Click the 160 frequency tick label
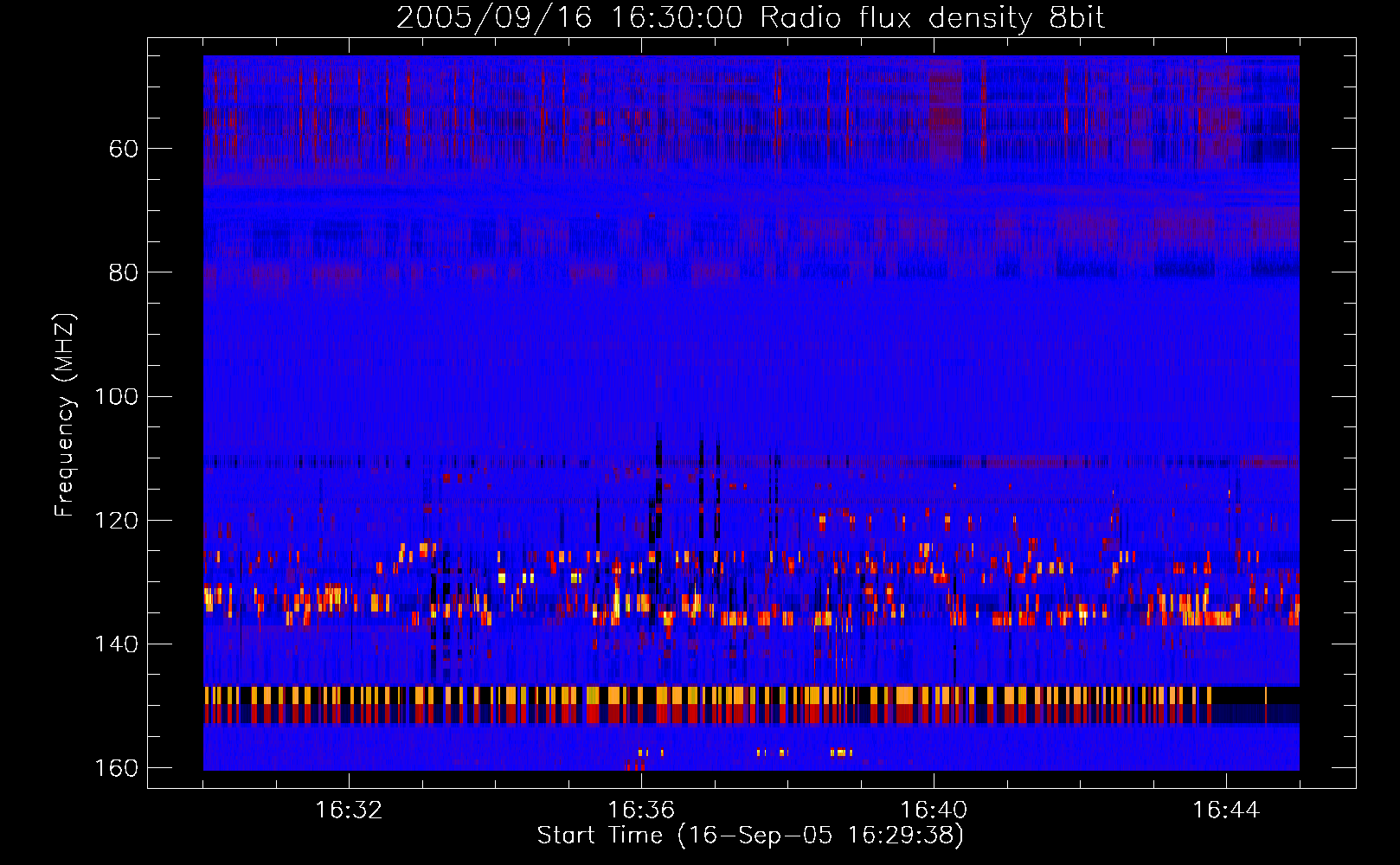This screenshot has height=865, width=1400. click(x=116, y=768)
